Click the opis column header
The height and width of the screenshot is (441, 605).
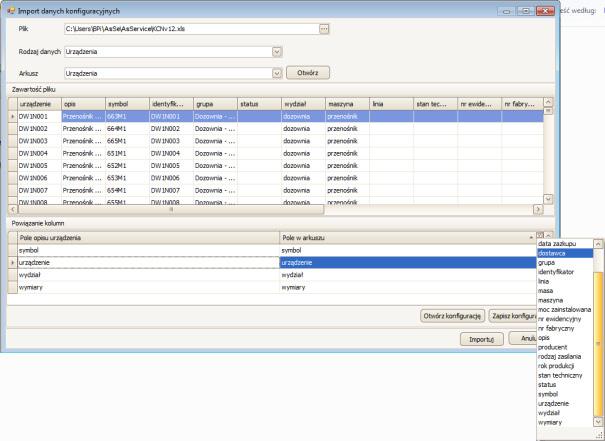tap(83, 104)
